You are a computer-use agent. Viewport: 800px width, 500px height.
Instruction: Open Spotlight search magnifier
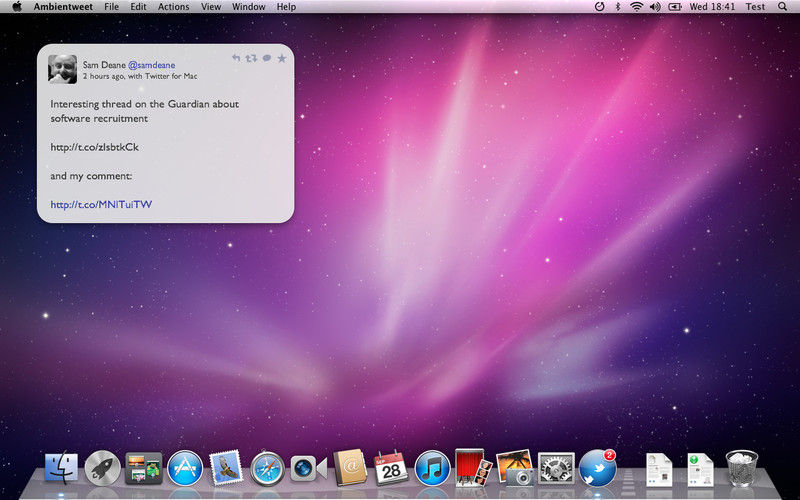782,7
